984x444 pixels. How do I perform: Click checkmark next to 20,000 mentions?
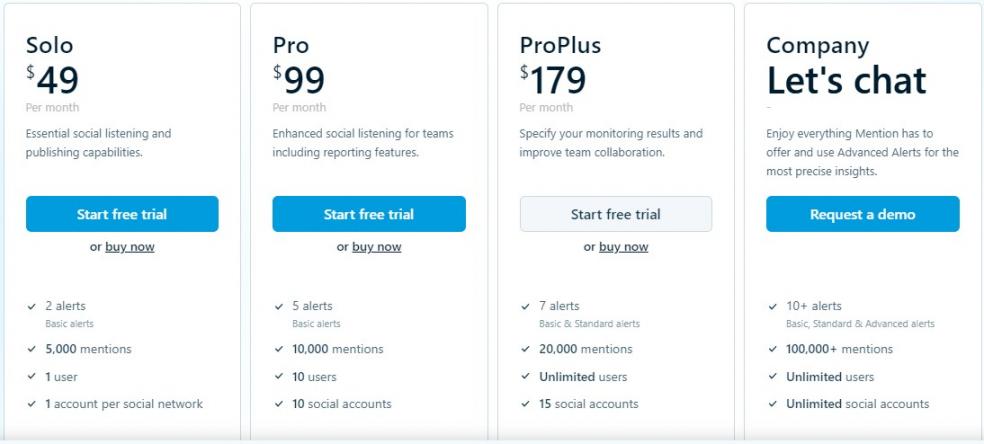[527, 349]
